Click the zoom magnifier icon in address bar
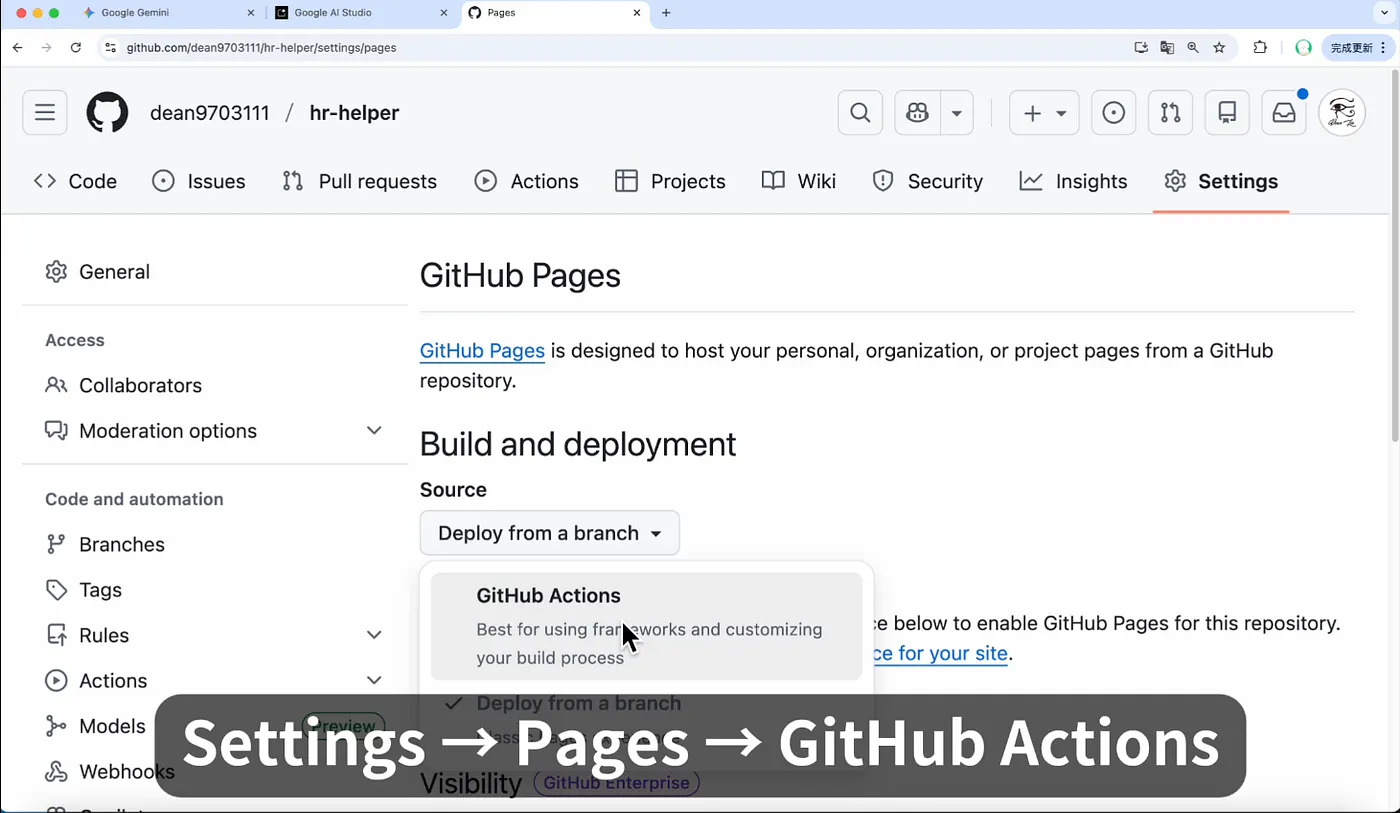Screen dimensions: 1400x813 click(x=1193, y=47)
